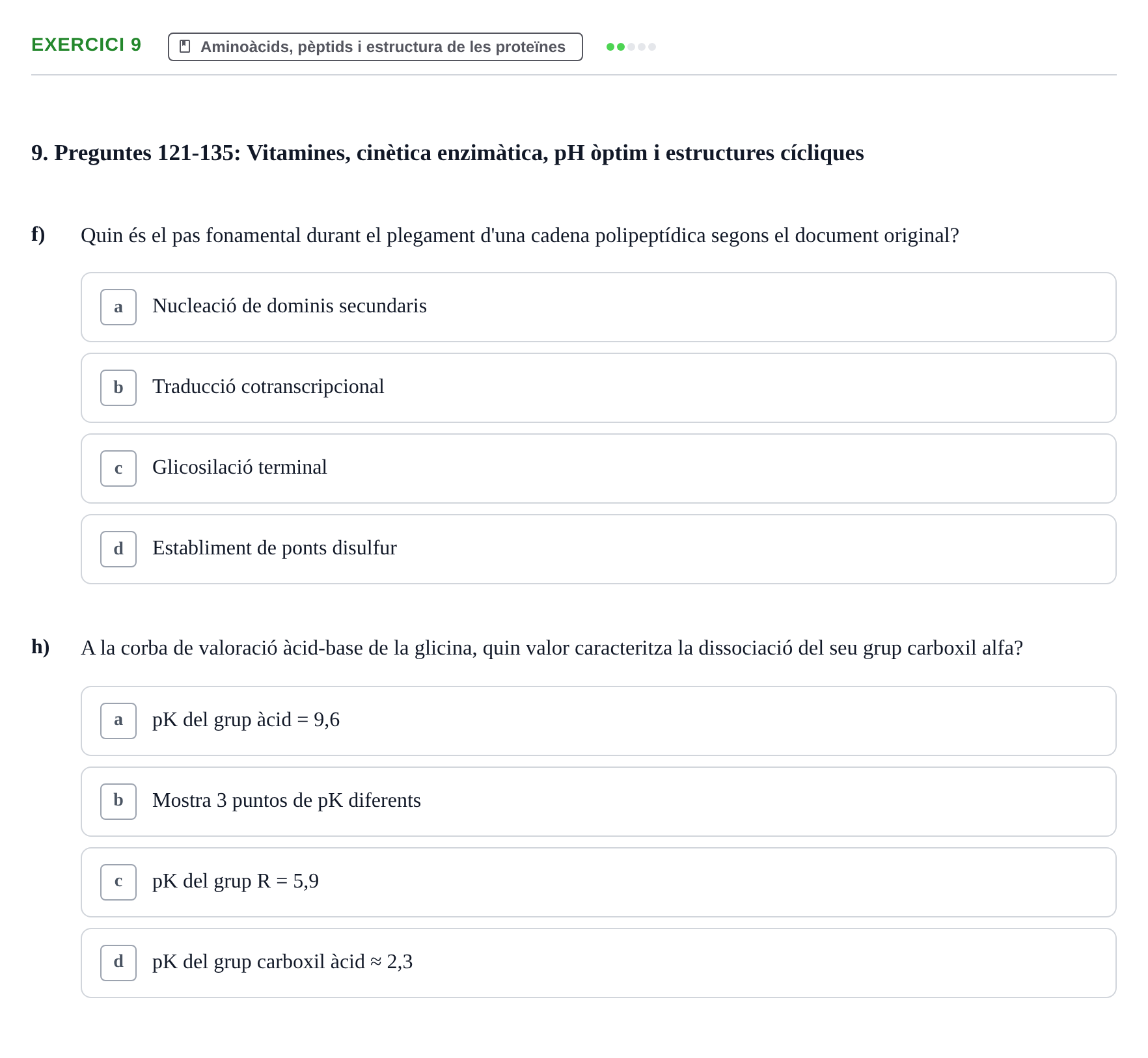This screenshot has width=1148, height=1058.
Task: Click answer text pK del grup R = 5,9
Action: 236,881
